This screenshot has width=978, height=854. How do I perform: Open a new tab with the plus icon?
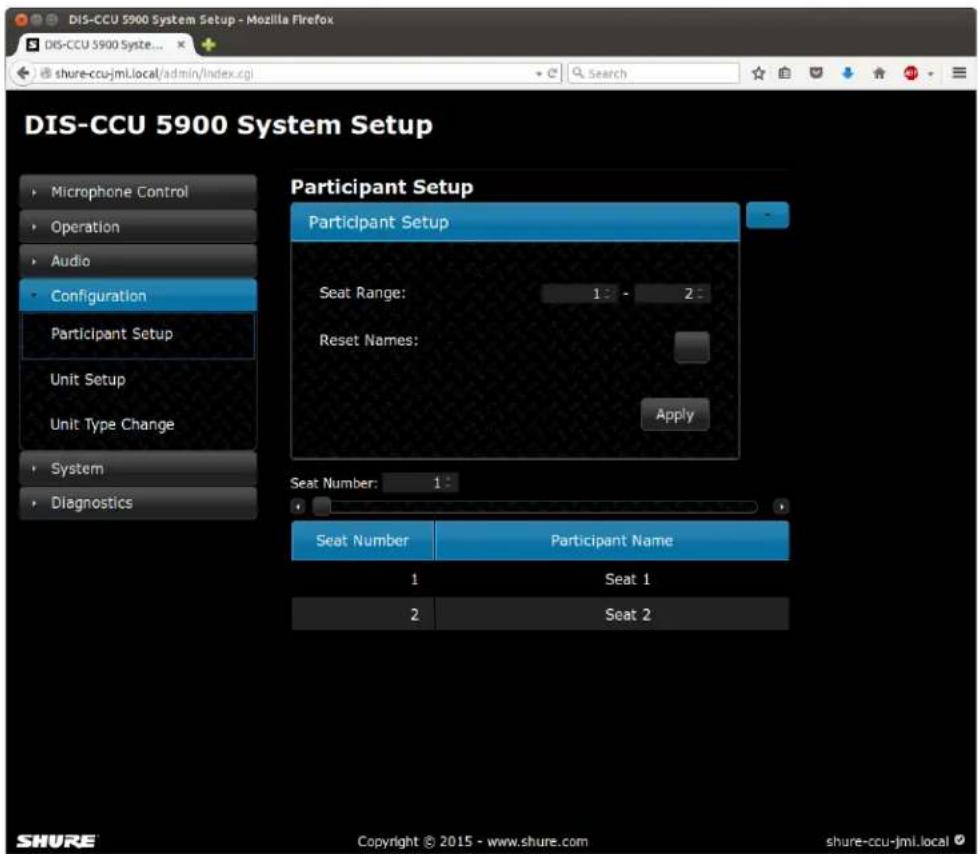[208, 44]
